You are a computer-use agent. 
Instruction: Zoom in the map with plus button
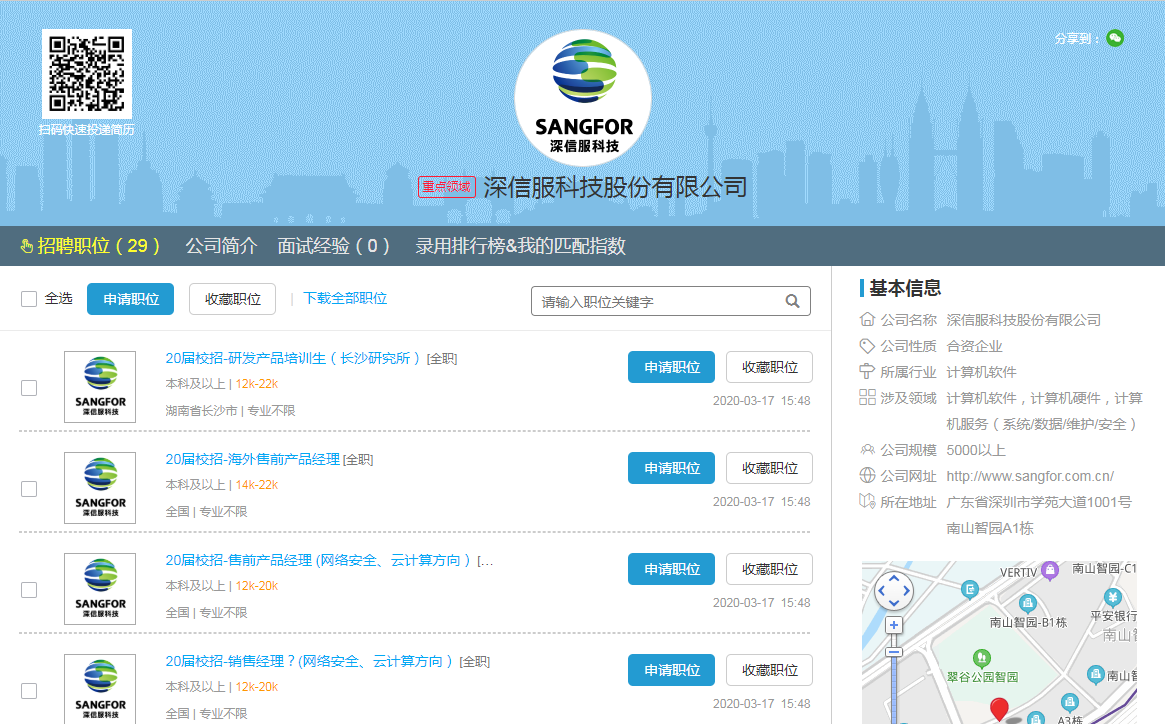pyautogui.click(x=893, y=626)
